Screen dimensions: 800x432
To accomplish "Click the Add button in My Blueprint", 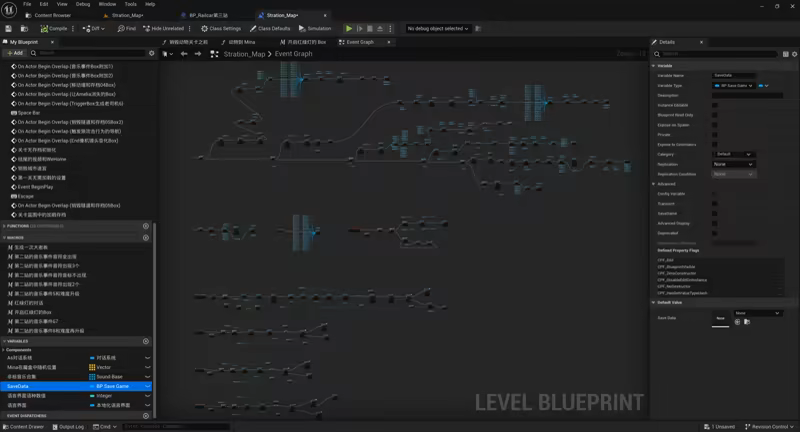I will 15,53.
